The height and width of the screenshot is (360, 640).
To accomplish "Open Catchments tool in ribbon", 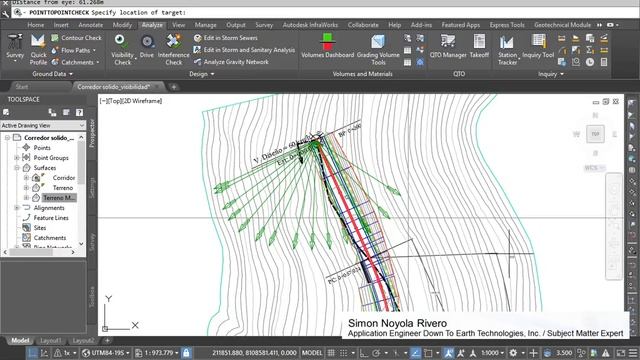I will click(76, 62).
